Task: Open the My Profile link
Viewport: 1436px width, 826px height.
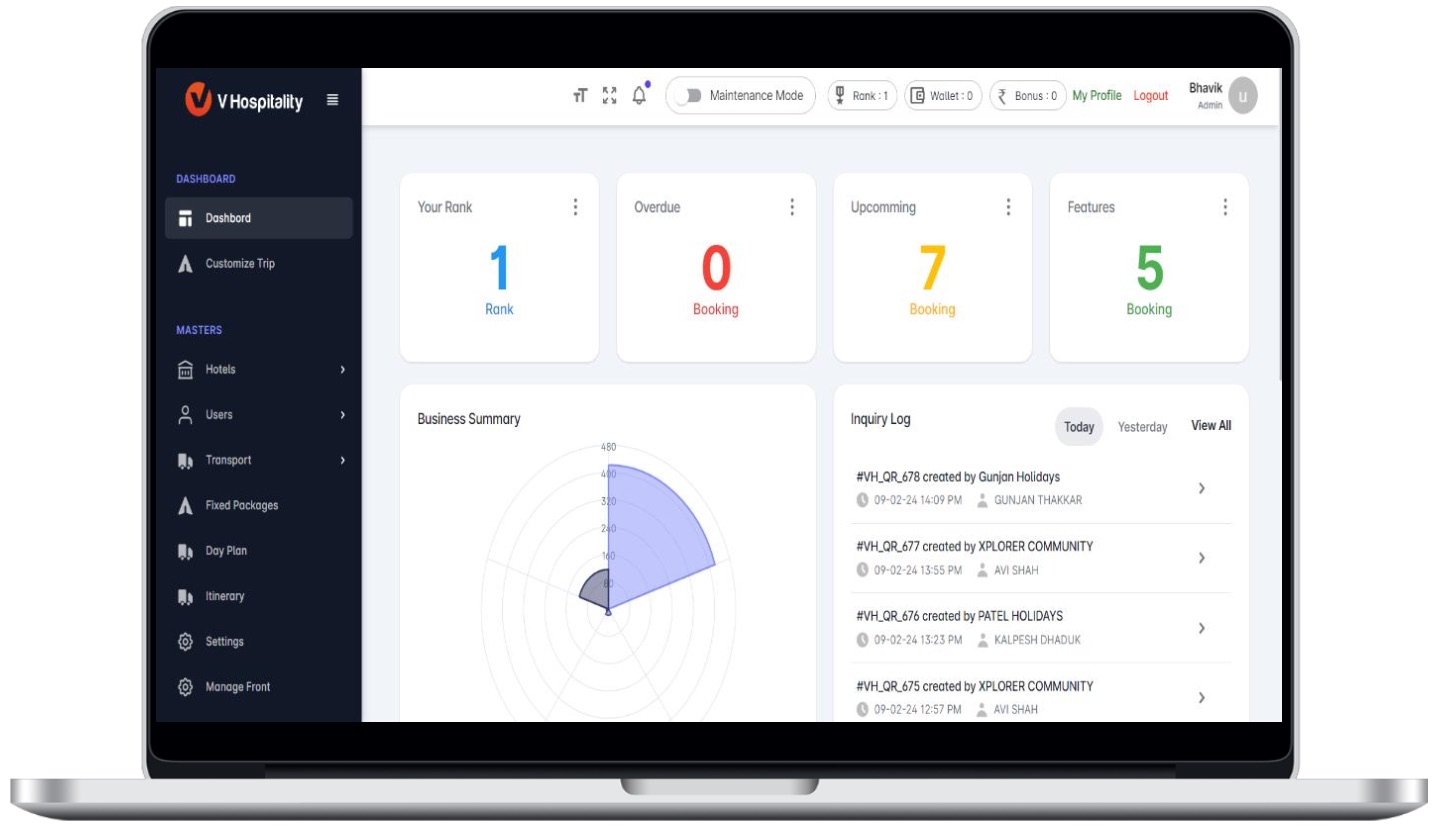Action: coord(1096,96)
